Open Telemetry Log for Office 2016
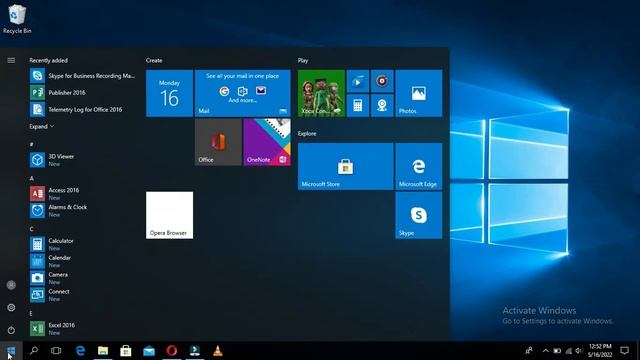Image resolution: width=640 pixels, height=360 pixels. pos(82,109)
